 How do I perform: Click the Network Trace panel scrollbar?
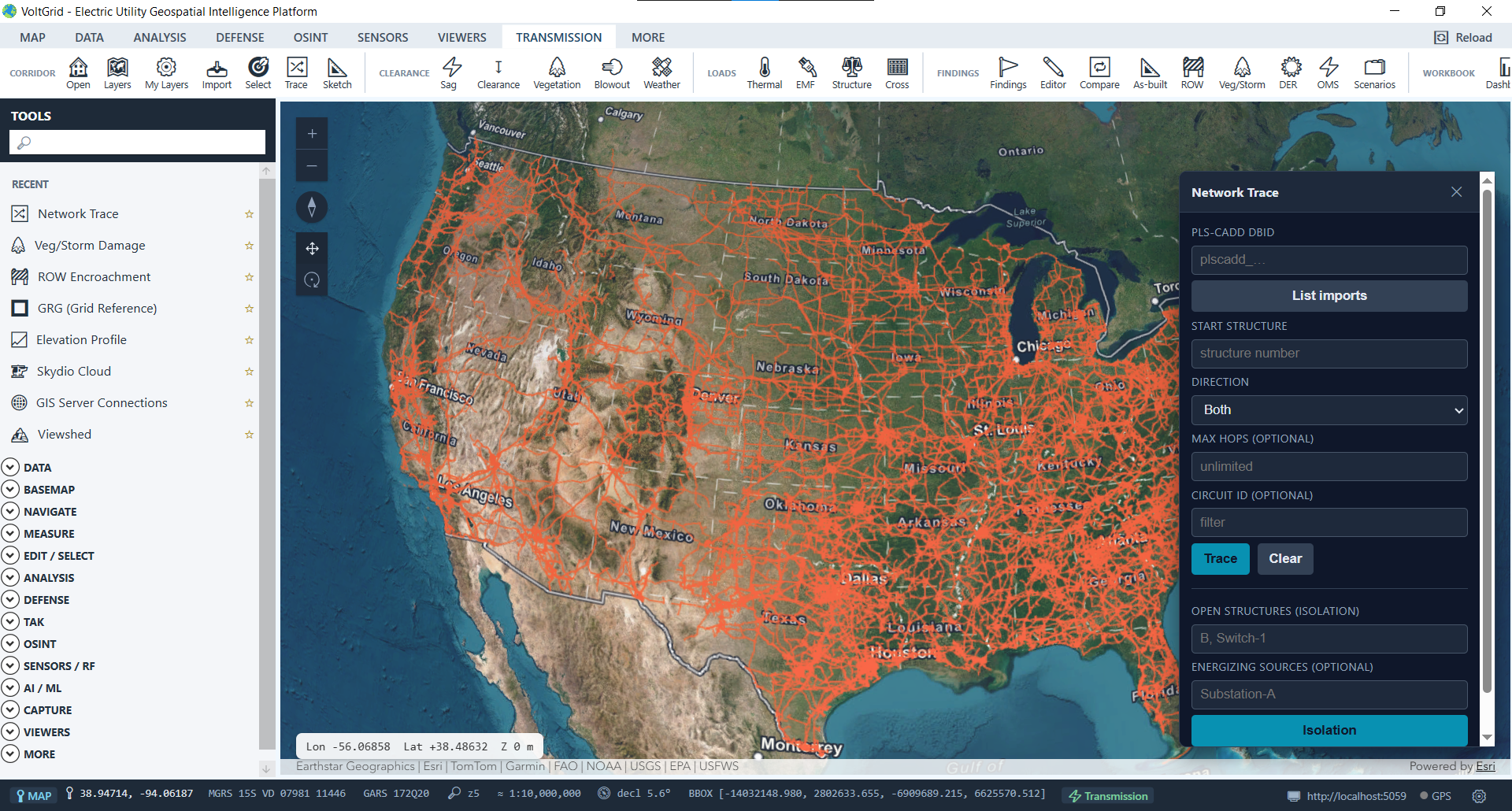[1487, 441]
